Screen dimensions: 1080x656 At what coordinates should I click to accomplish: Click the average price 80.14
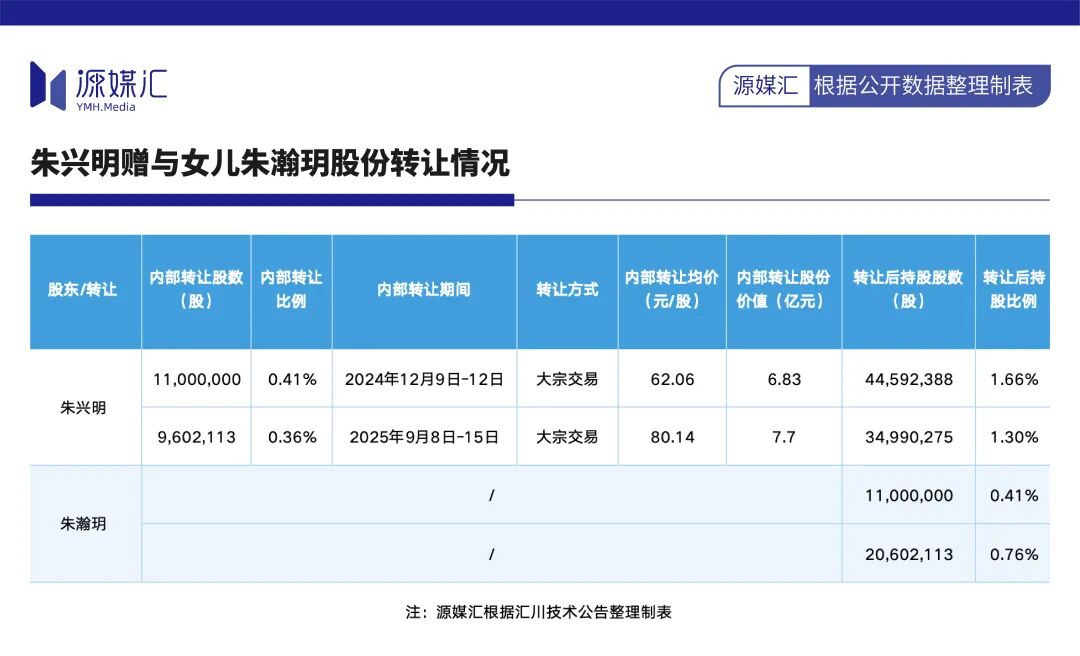pos(672,437)
